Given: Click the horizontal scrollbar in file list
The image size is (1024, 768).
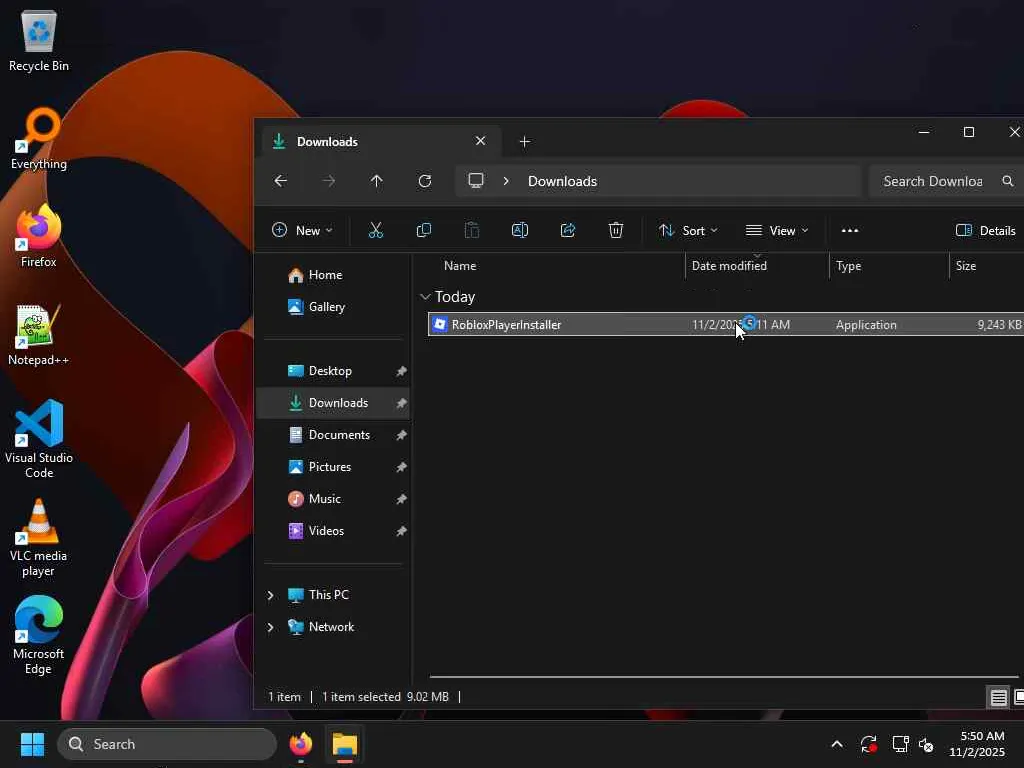Looking at the screenshot, I should [724, 677].
